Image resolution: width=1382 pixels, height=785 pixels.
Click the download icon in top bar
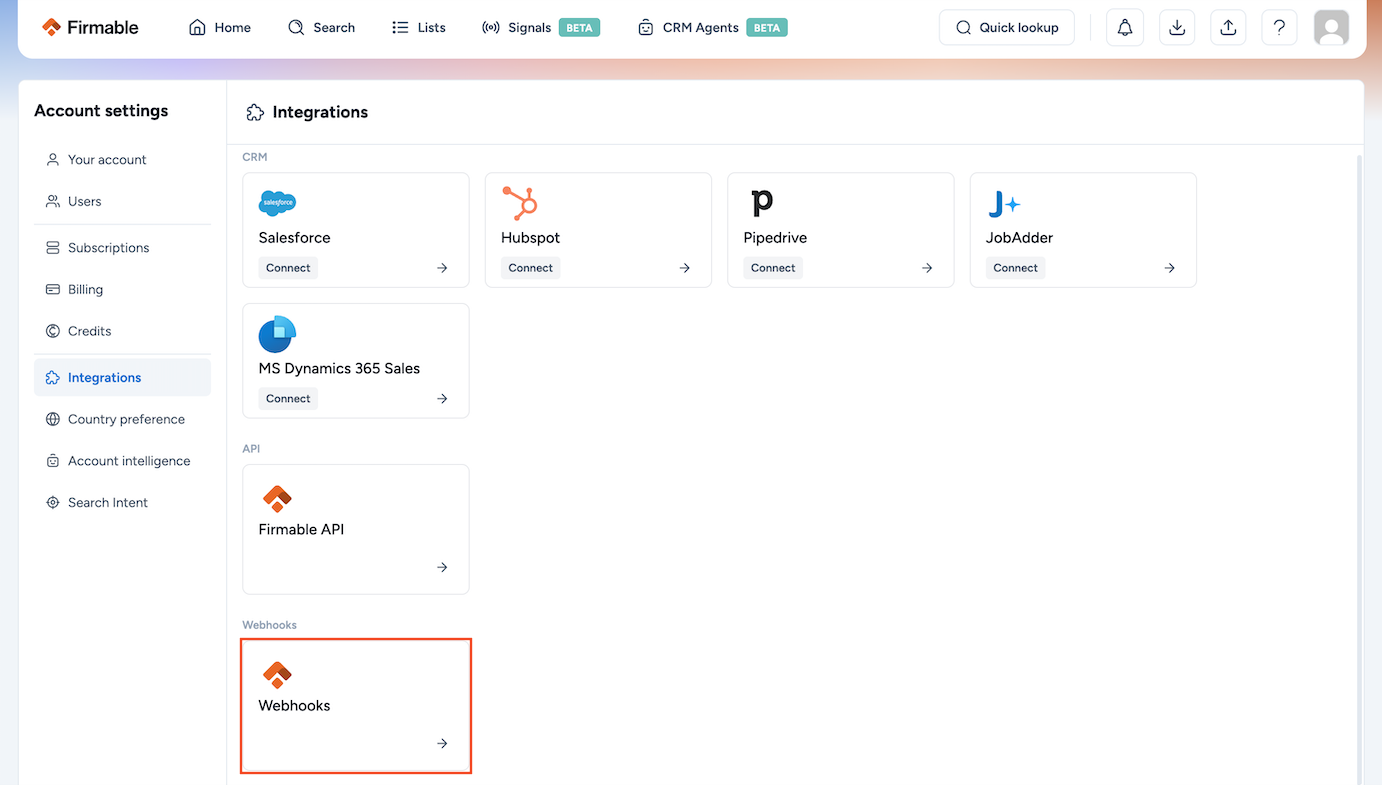coord(1177,28)
